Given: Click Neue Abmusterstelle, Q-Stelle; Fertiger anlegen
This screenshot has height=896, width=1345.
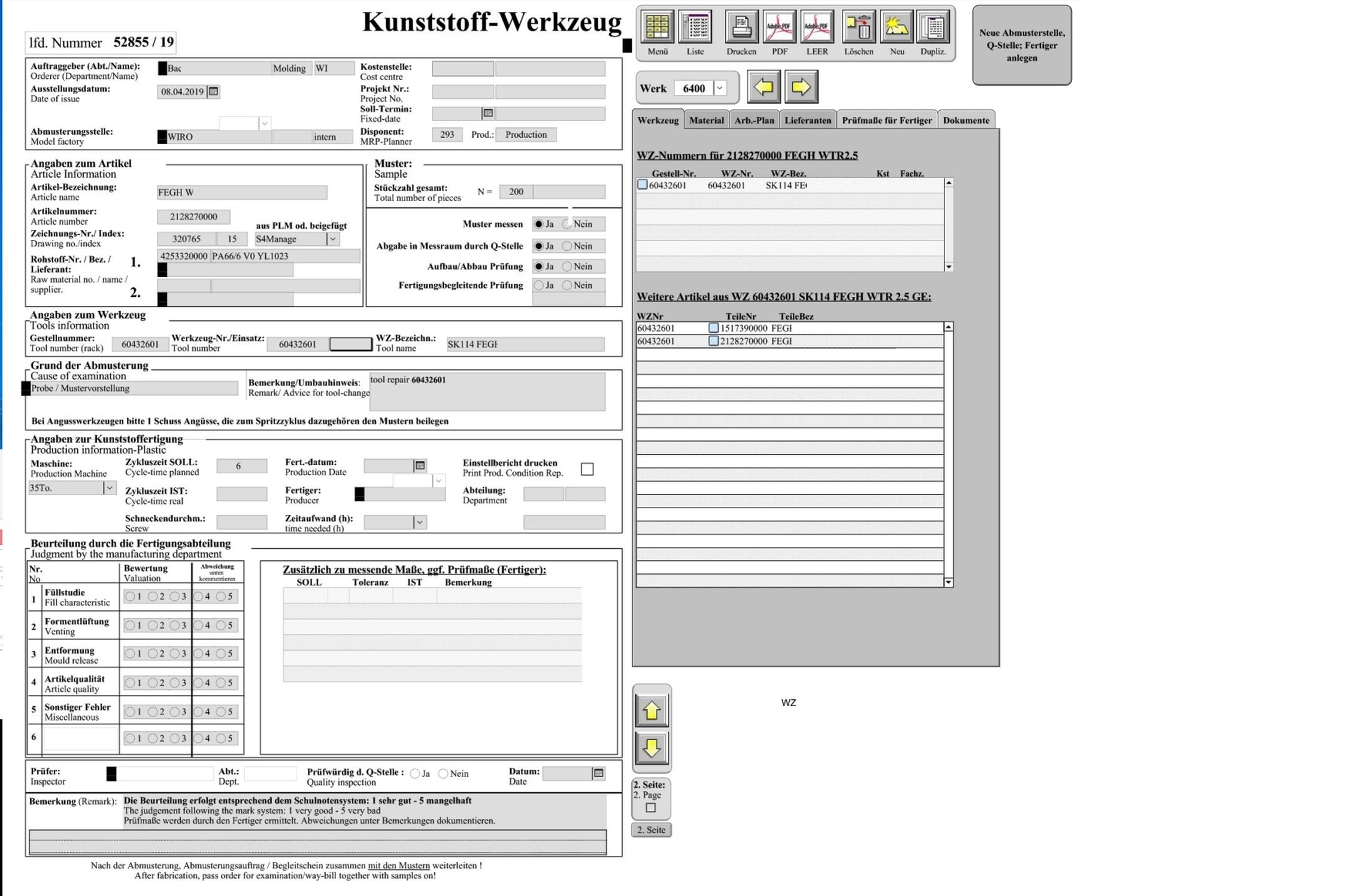Looking at the screenshot, I should [x=1022, y=45].
